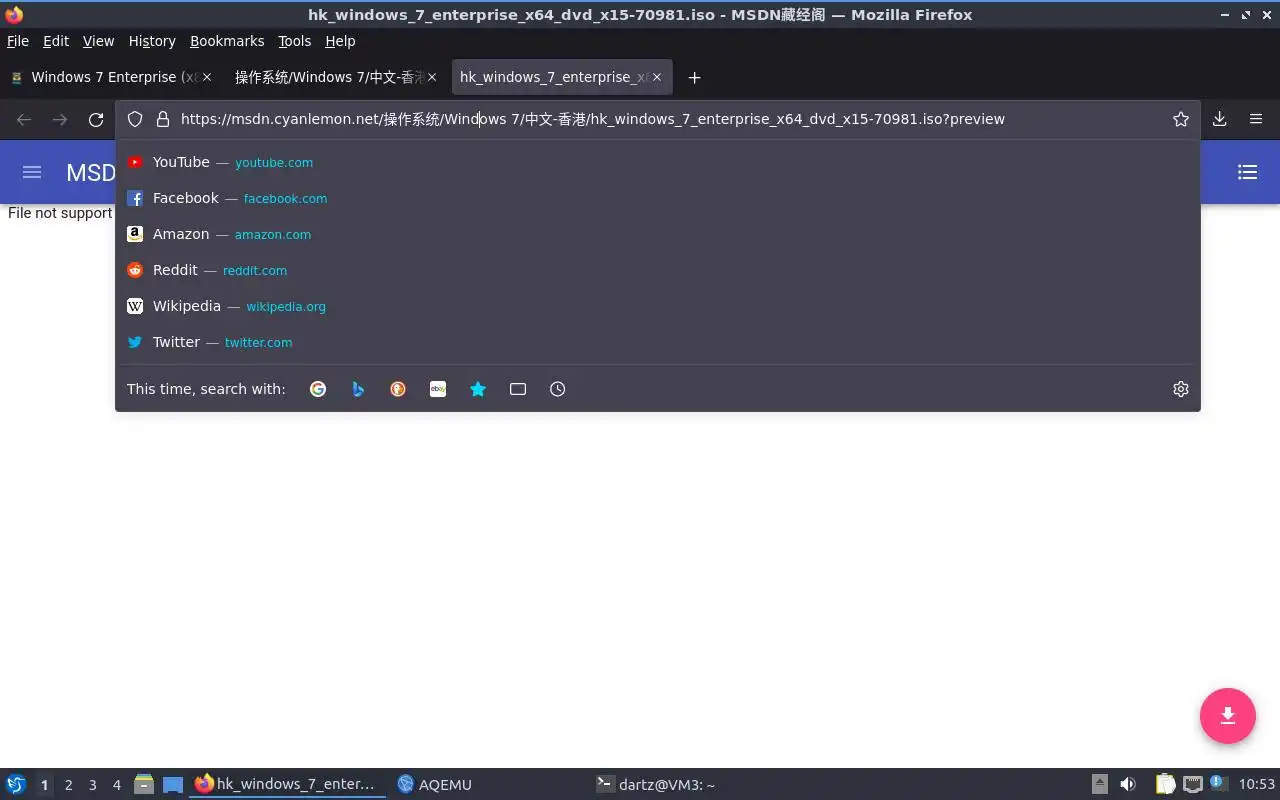Search with Google one-off engine icon
The width and height of the screenshot is (1280, 800).
click(x=318, y=389)
